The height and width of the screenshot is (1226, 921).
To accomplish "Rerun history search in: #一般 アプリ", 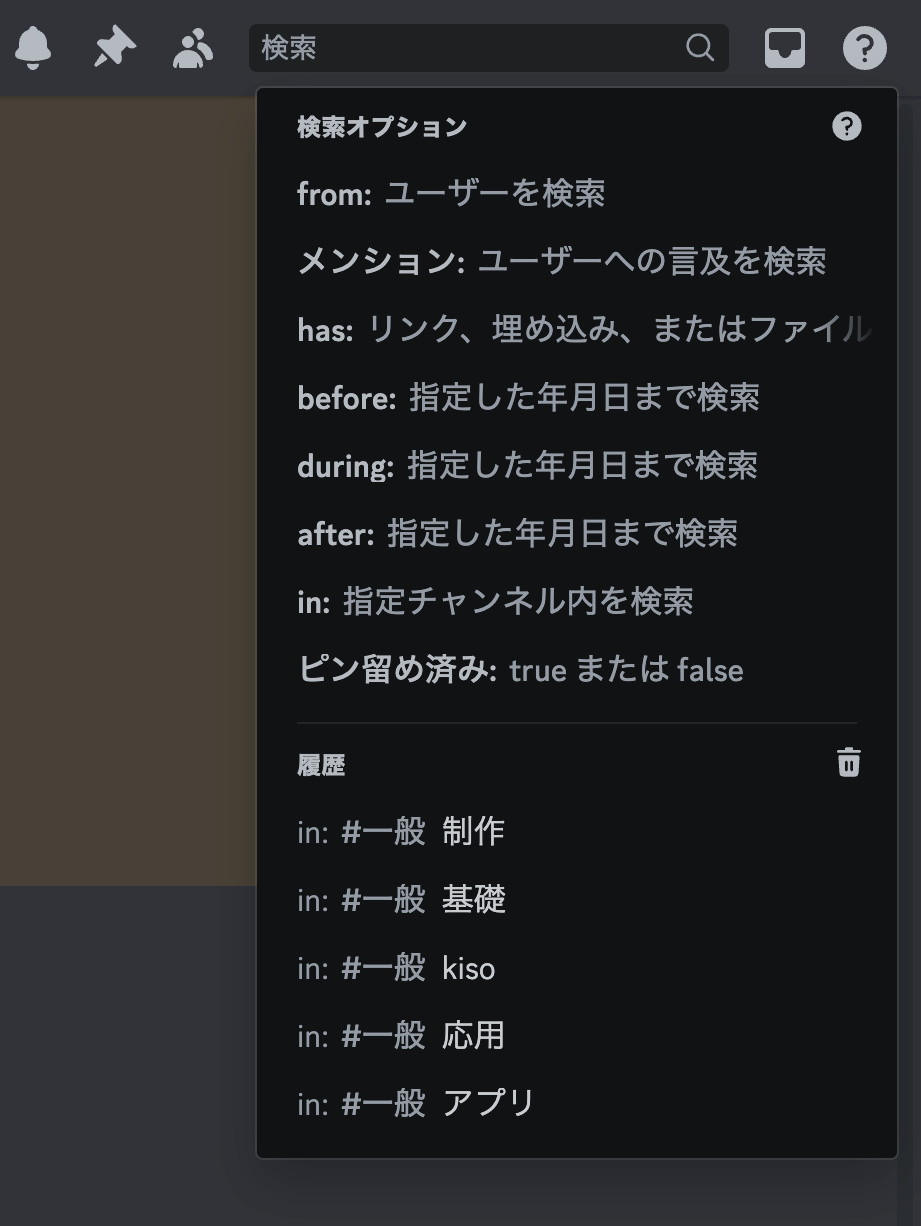I will 577,1103.
